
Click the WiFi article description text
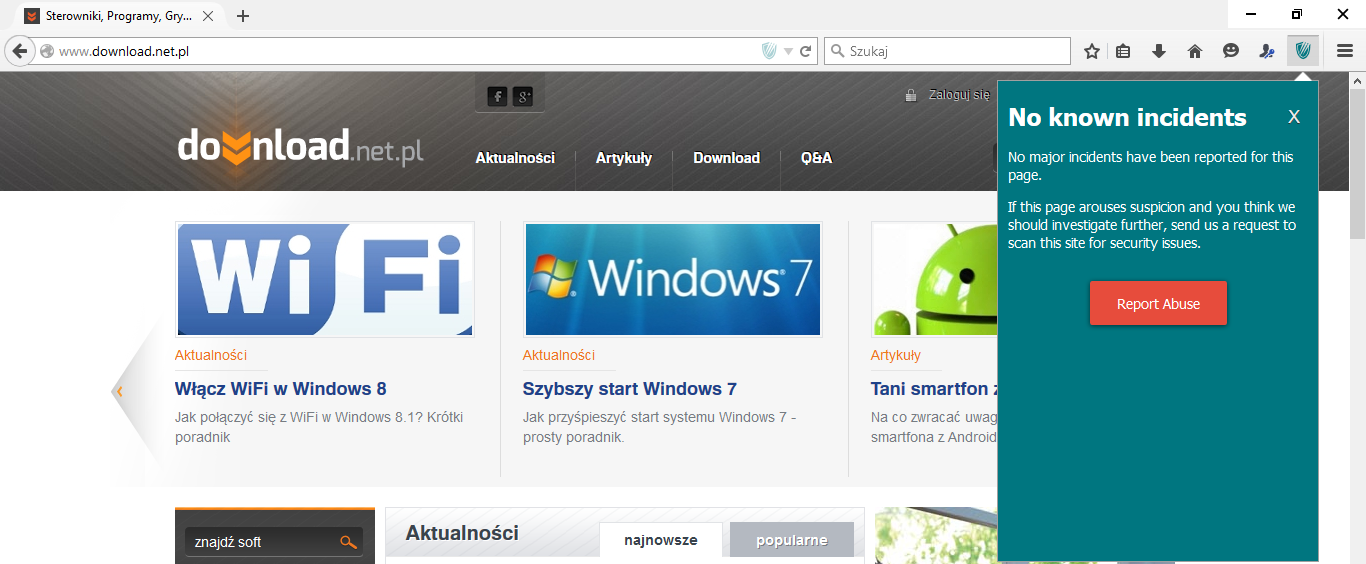tap(319, 427)
